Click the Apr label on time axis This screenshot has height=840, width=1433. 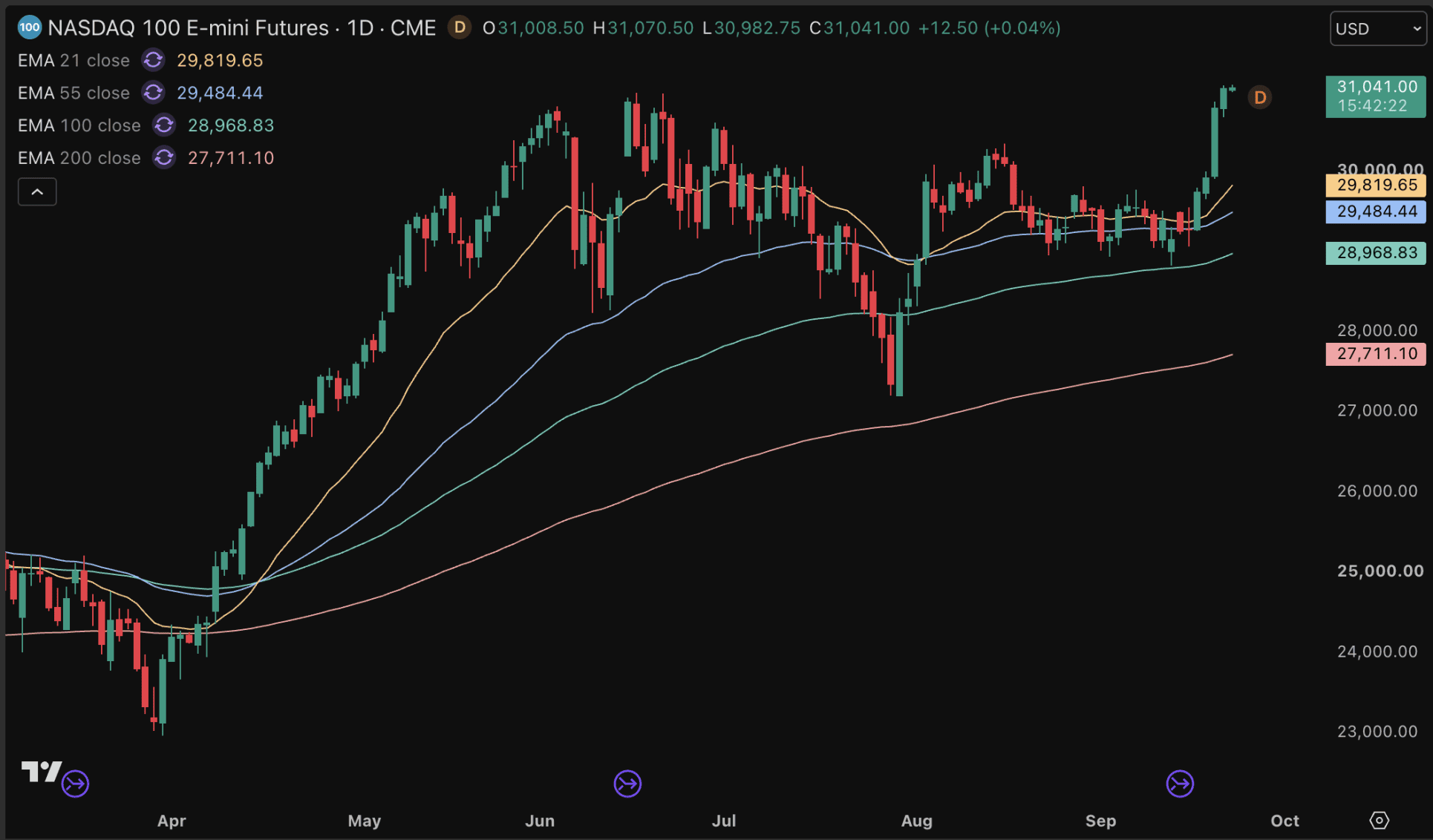click(x=172, y=821)
